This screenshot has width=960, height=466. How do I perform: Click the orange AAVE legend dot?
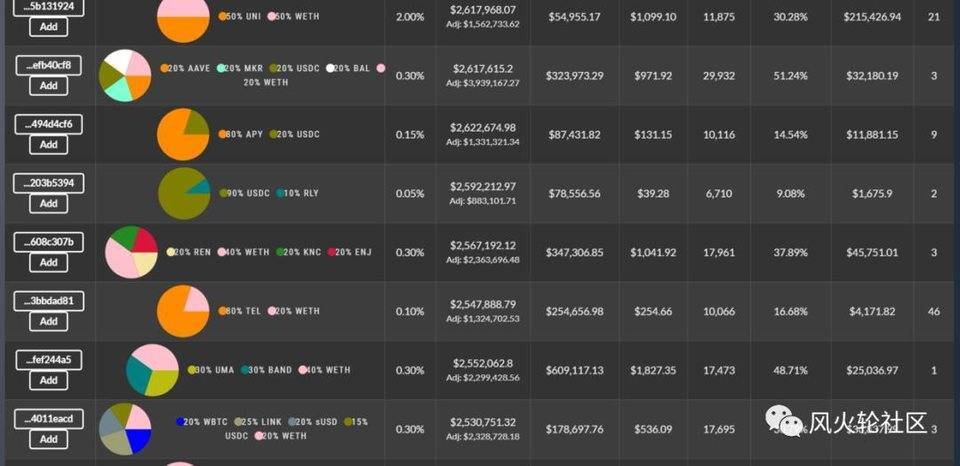point(165,68)
